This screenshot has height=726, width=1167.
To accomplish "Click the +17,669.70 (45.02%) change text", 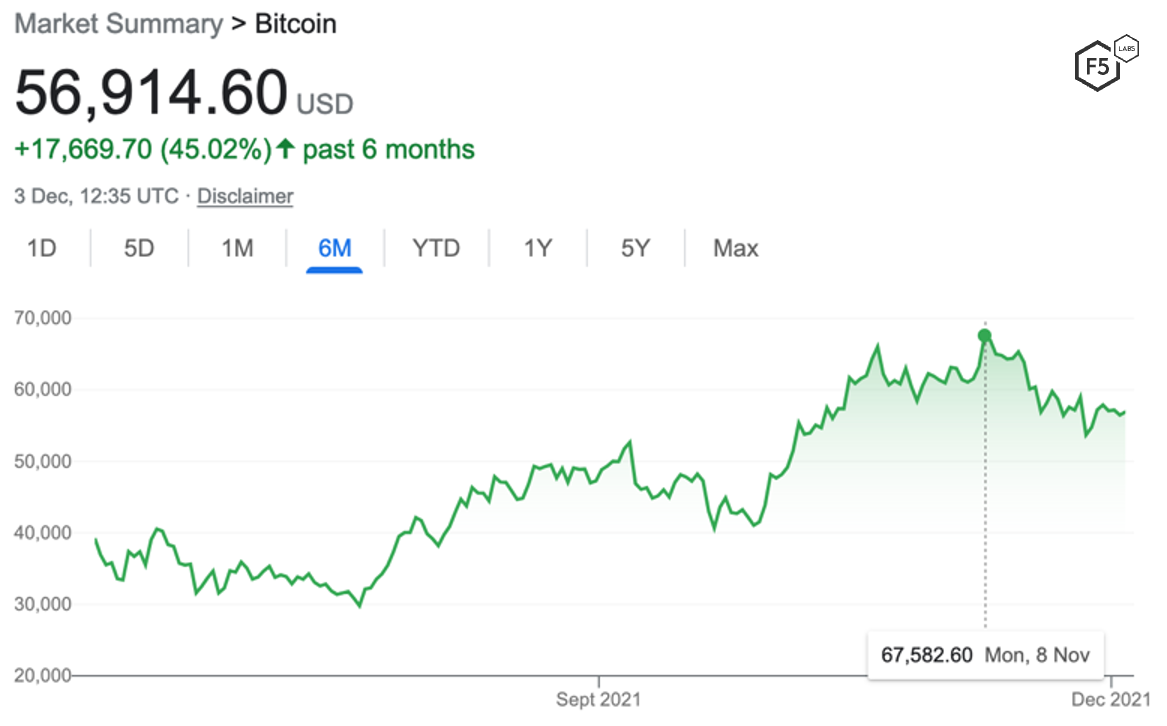I will pyautogui.click(x=142, y=150).
